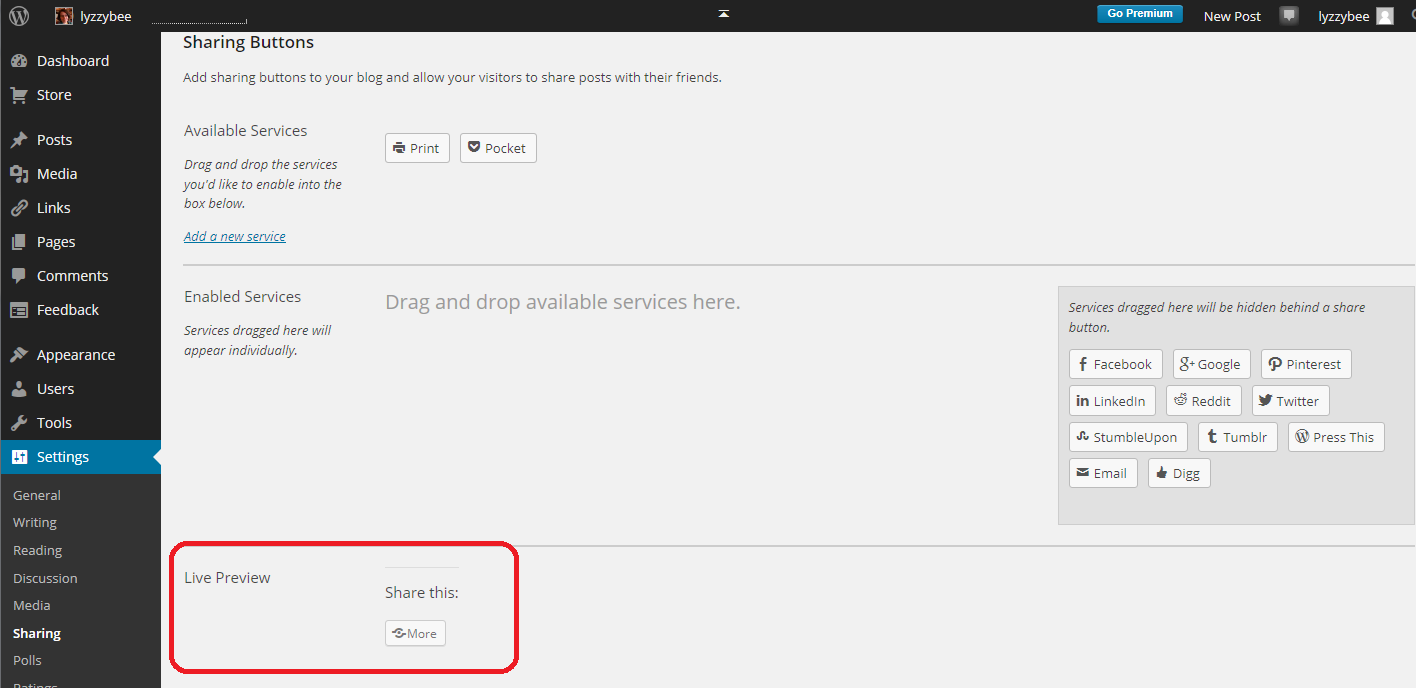Click the Appearance paintbrush icon
1416x688 pixels.
point(19,355)
